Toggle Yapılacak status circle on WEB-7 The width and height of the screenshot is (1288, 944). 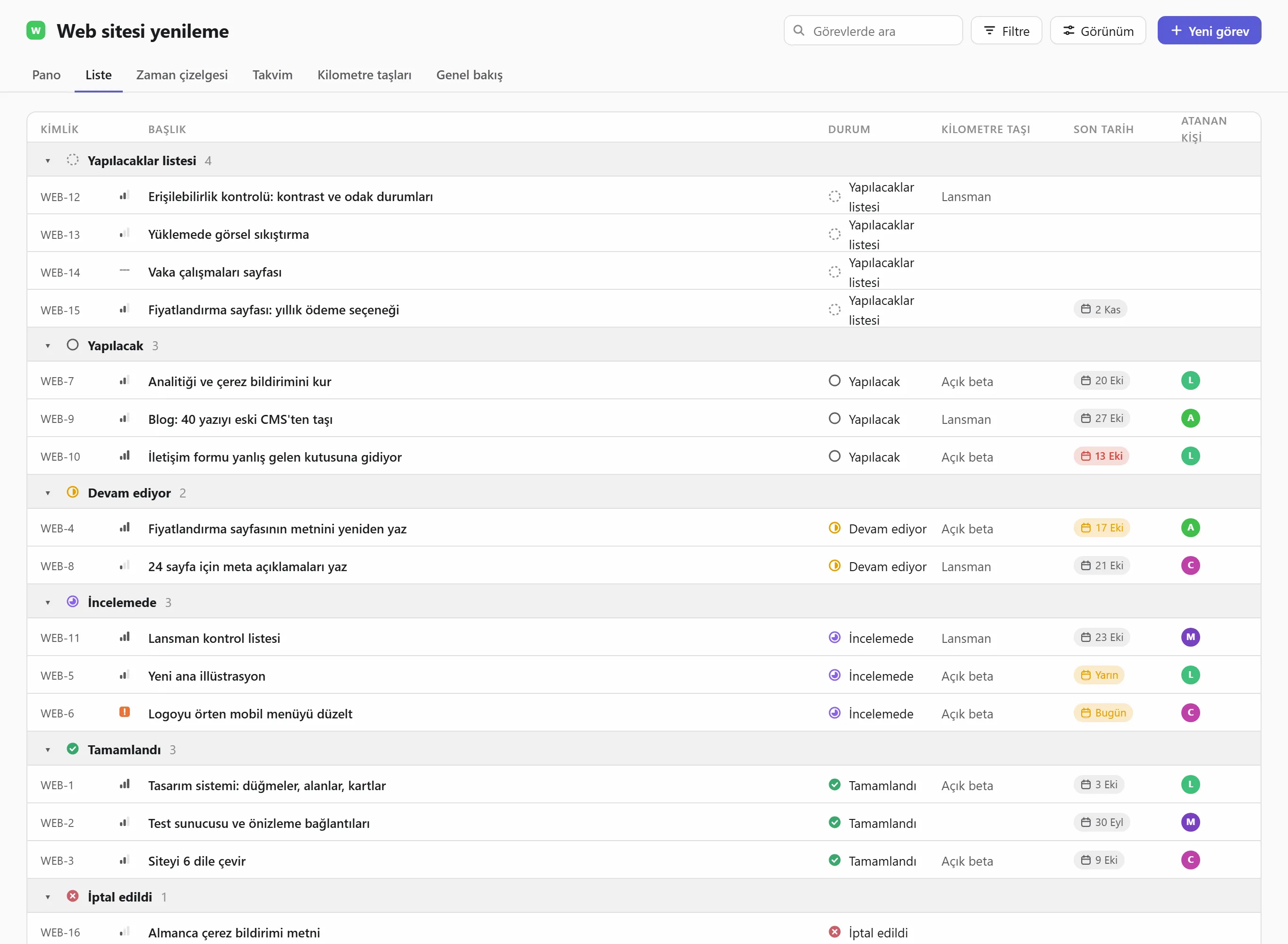[834, 380]
